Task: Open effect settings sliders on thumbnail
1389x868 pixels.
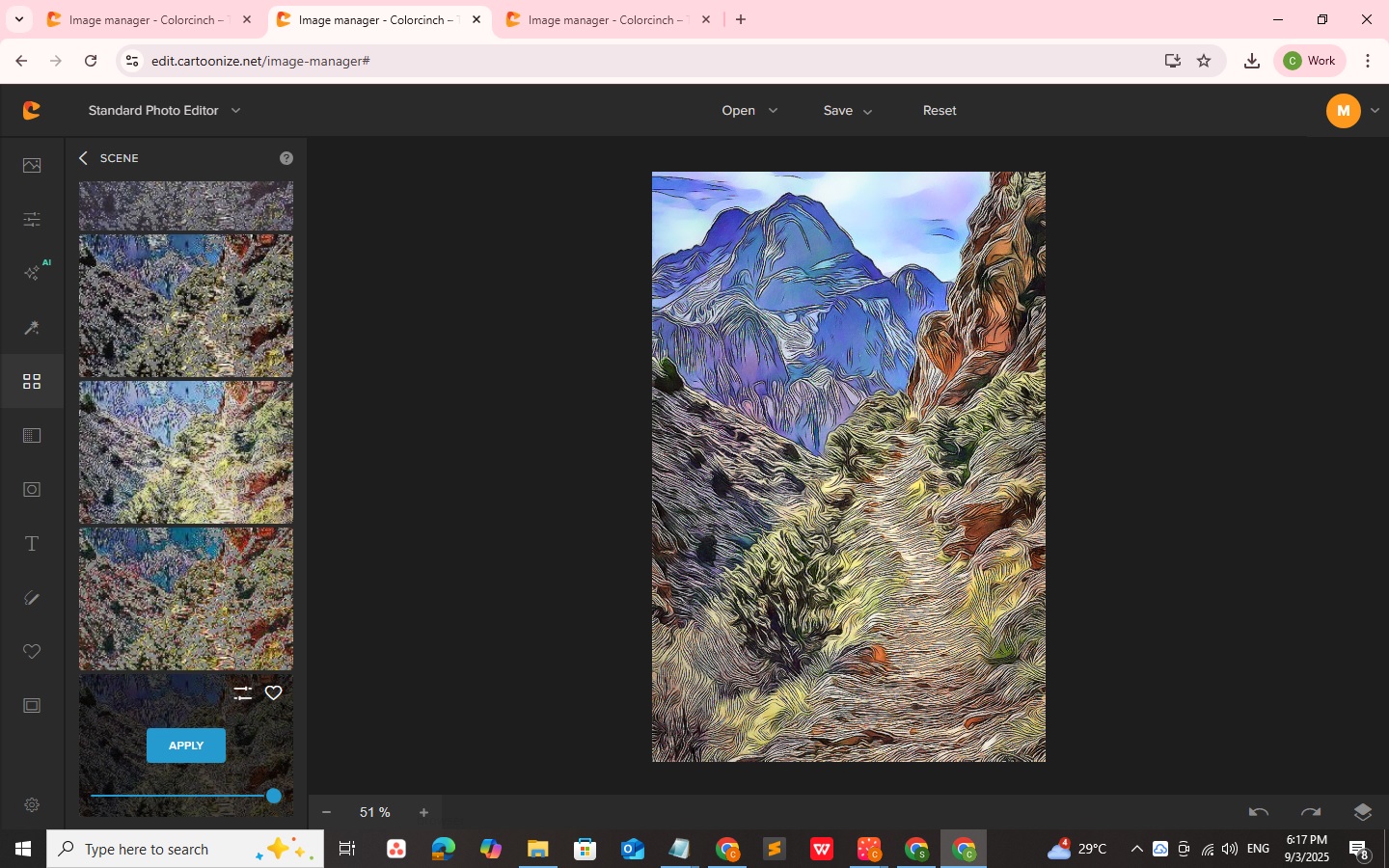Action: (243, 693)
